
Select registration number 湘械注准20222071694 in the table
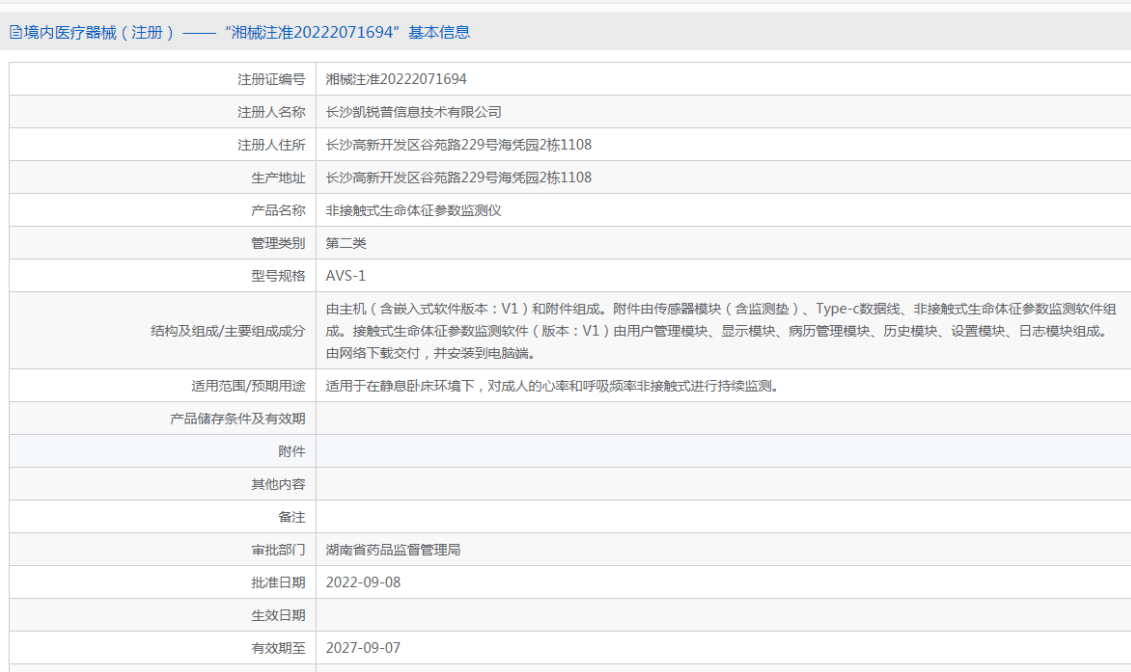tap(396, 79)
